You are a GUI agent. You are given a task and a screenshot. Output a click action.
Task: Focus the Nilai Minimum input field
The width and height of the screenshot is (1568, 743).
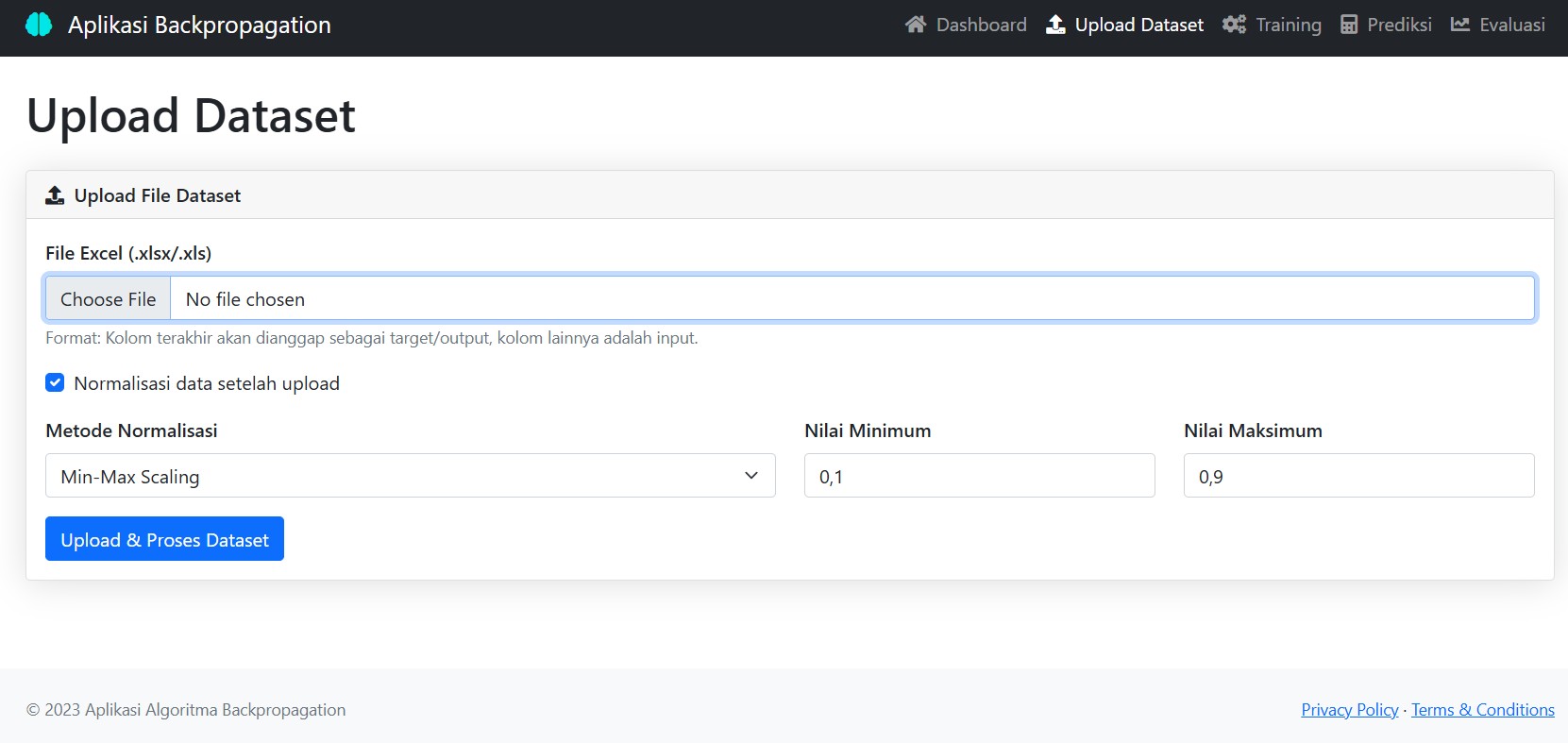pyautogui.click(x=979, y=476)
